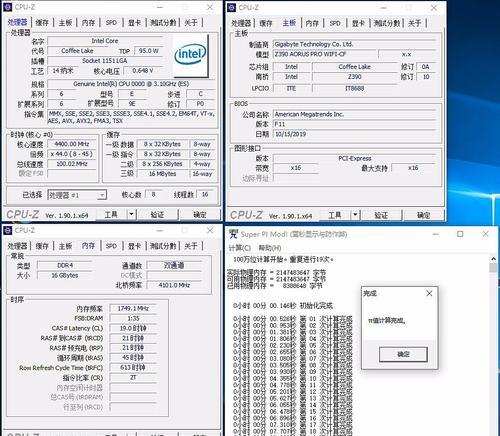Open the SPD tab in memory window

pyautogui.click(x=111, y=246)
